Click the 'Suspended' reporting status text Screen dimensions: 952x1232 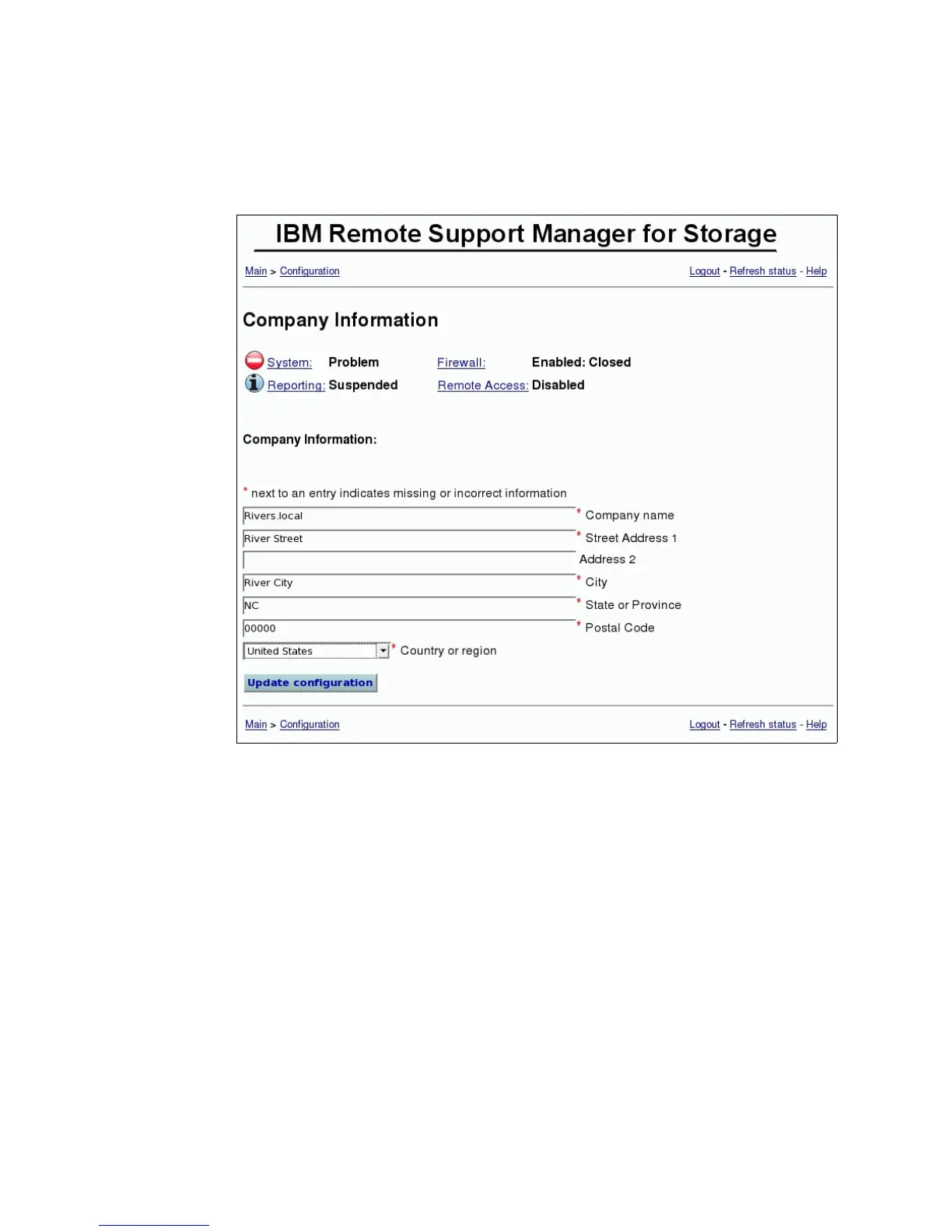point(363,385)
